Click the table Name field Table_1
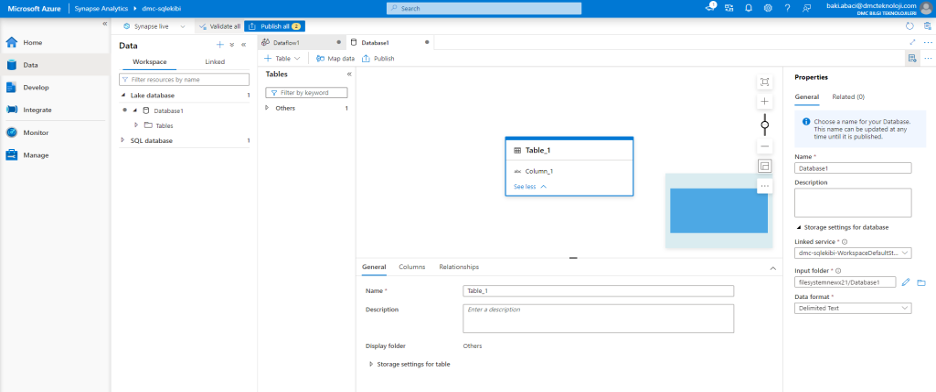The height and width of the screenshot is (392, 936). (x=598, y=291)
